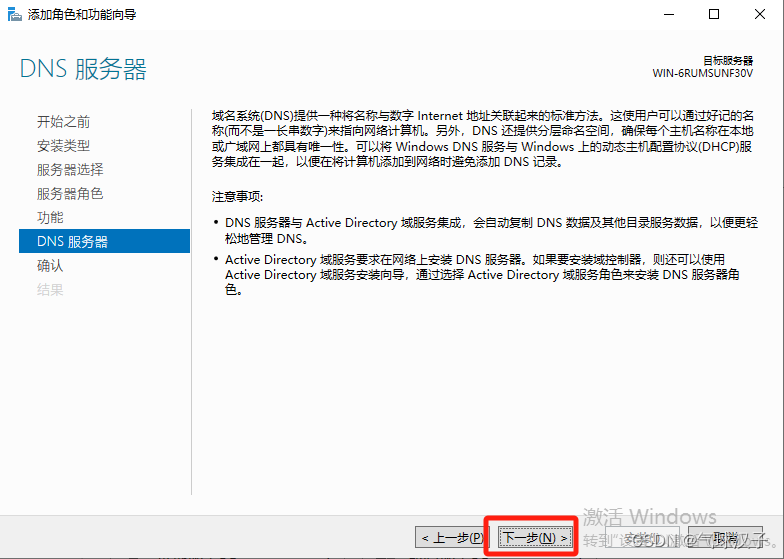Image resolution: width=784 pixels, height=559 pixels.
Task: Click the wizard icon in title bar
Action: [14, 14]
